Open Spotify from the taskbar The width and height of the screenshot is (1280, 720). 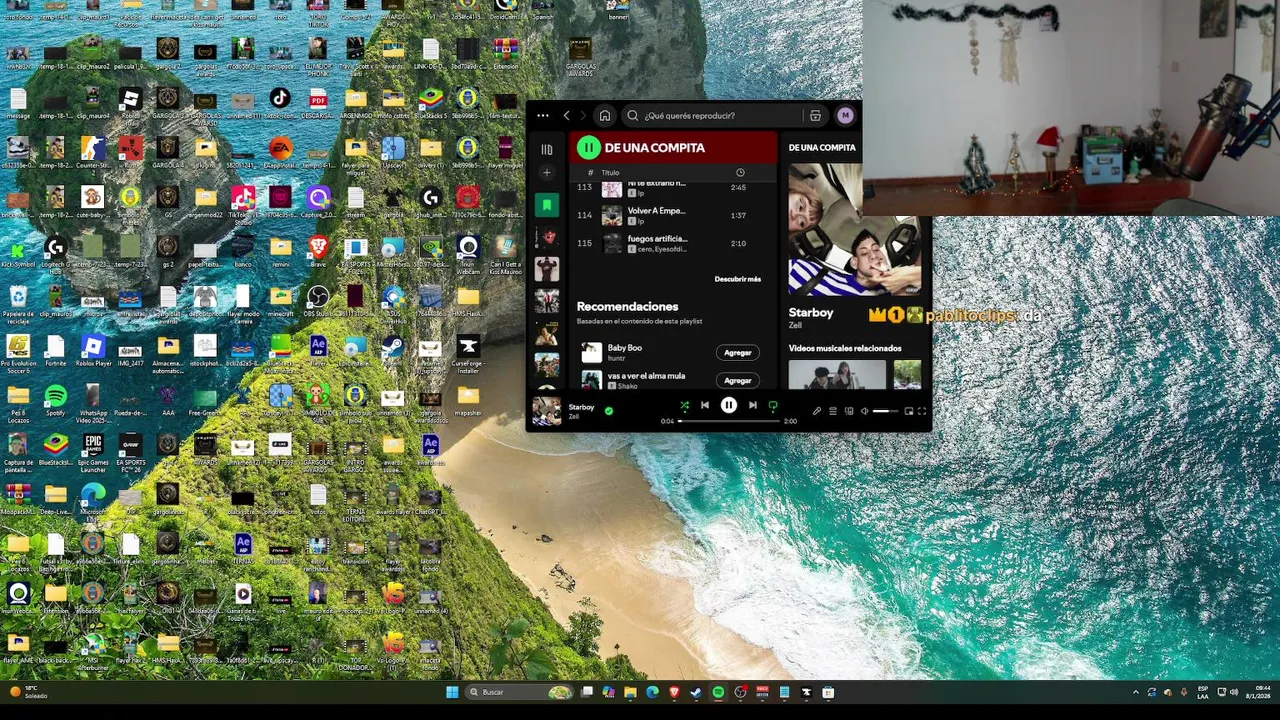[718, 692]
